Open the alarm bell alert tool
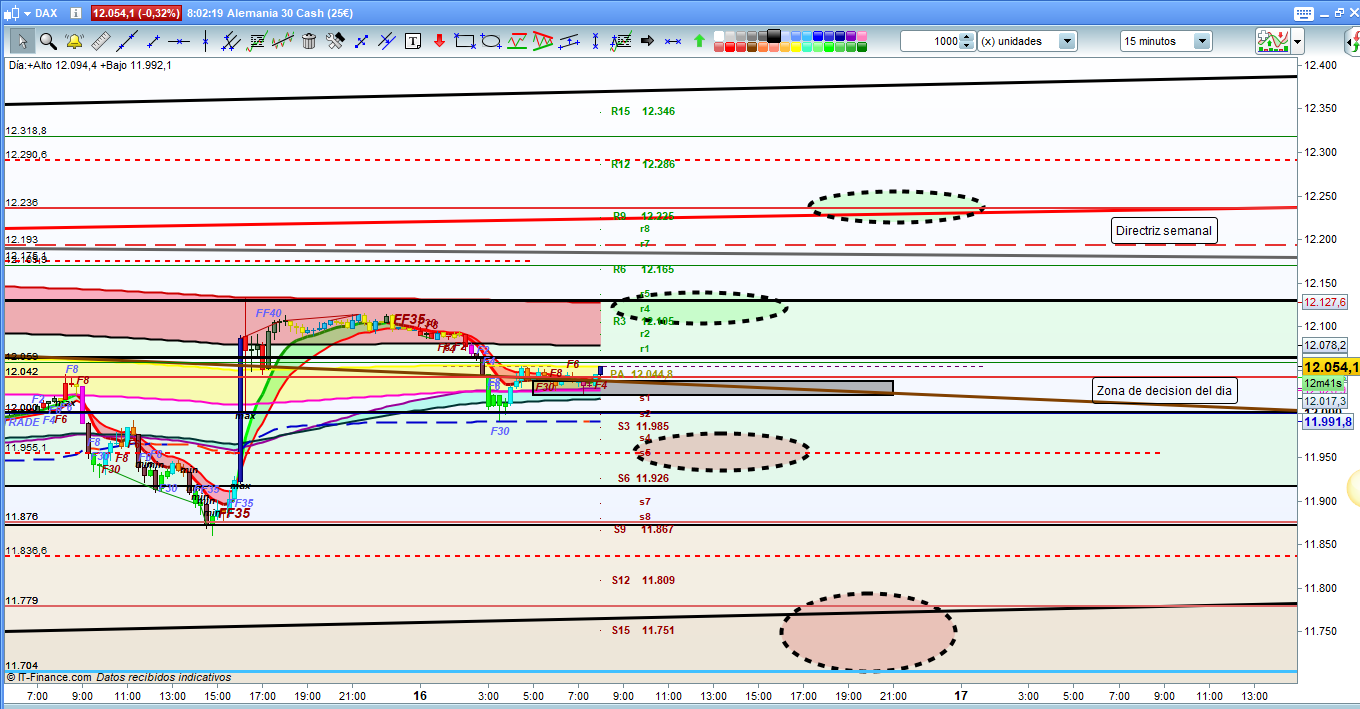The width and height of the screenshot is (1360, 709). click(74, 41)
